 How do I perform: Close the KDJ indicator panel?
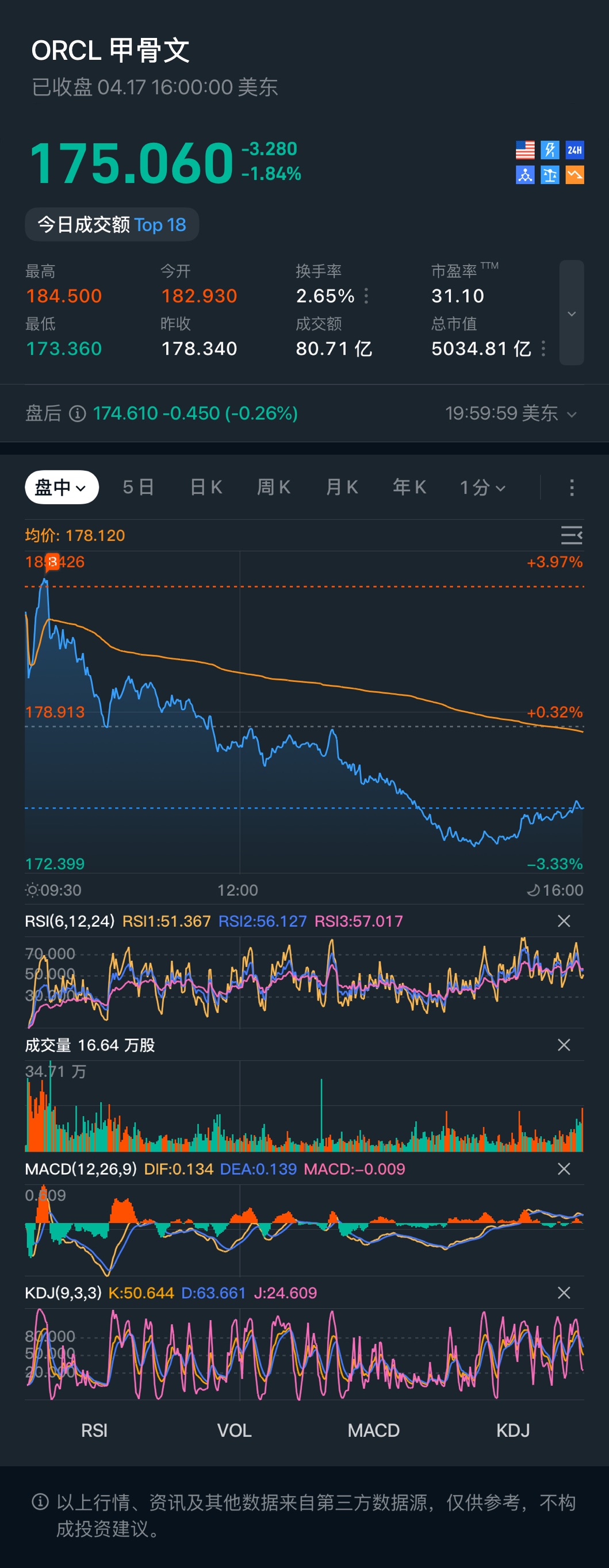[564, 1293]
